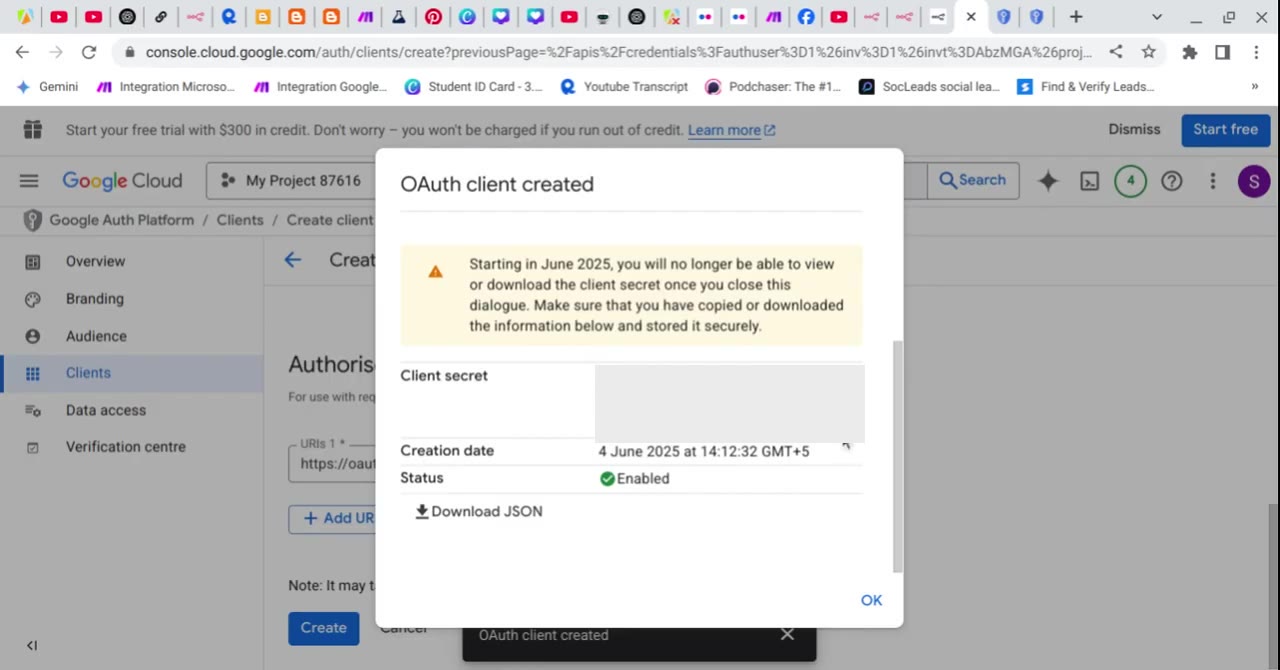The height and width of the screenshot is (670, 1280).
Task: Dismiss the free trial banner
Action: (1134, 129)
